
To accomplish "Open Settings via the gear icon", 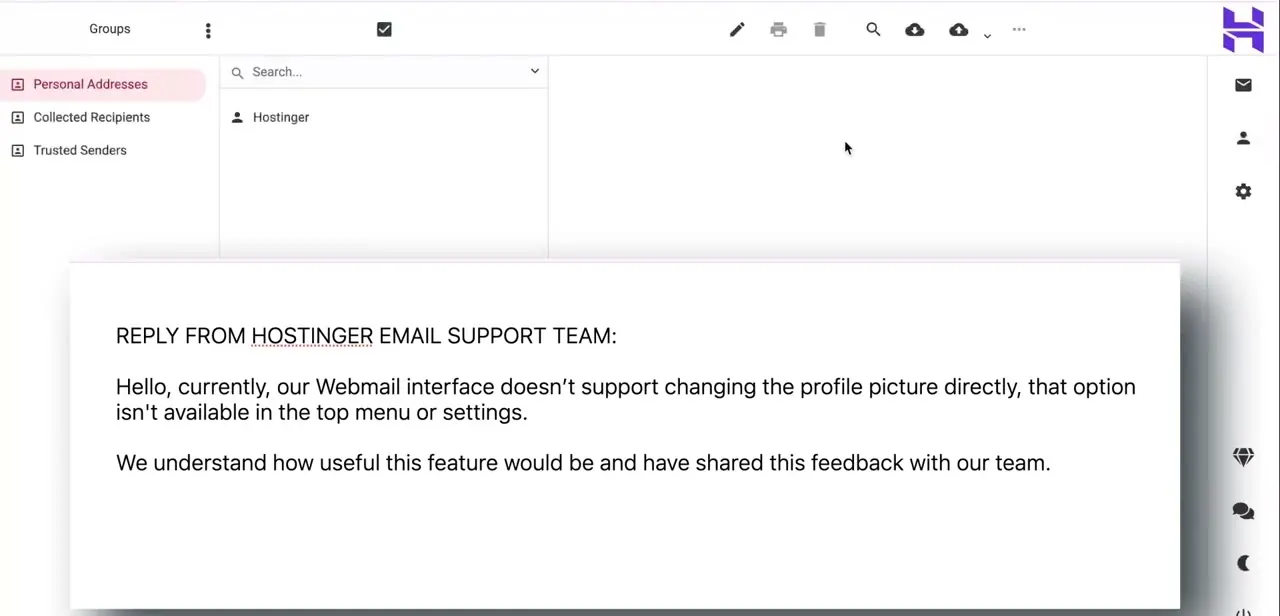I will coord(1243,191).
